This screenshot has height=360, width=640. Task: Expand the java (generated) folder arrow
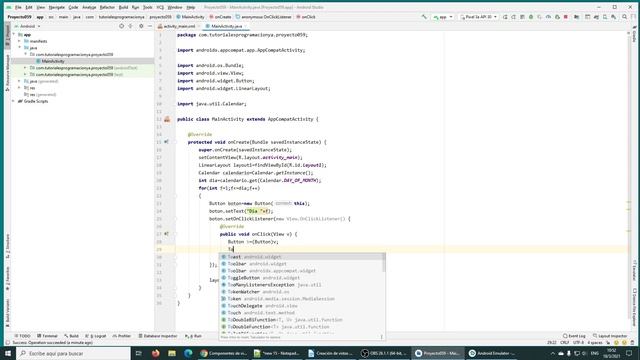[x=20, y=81]
